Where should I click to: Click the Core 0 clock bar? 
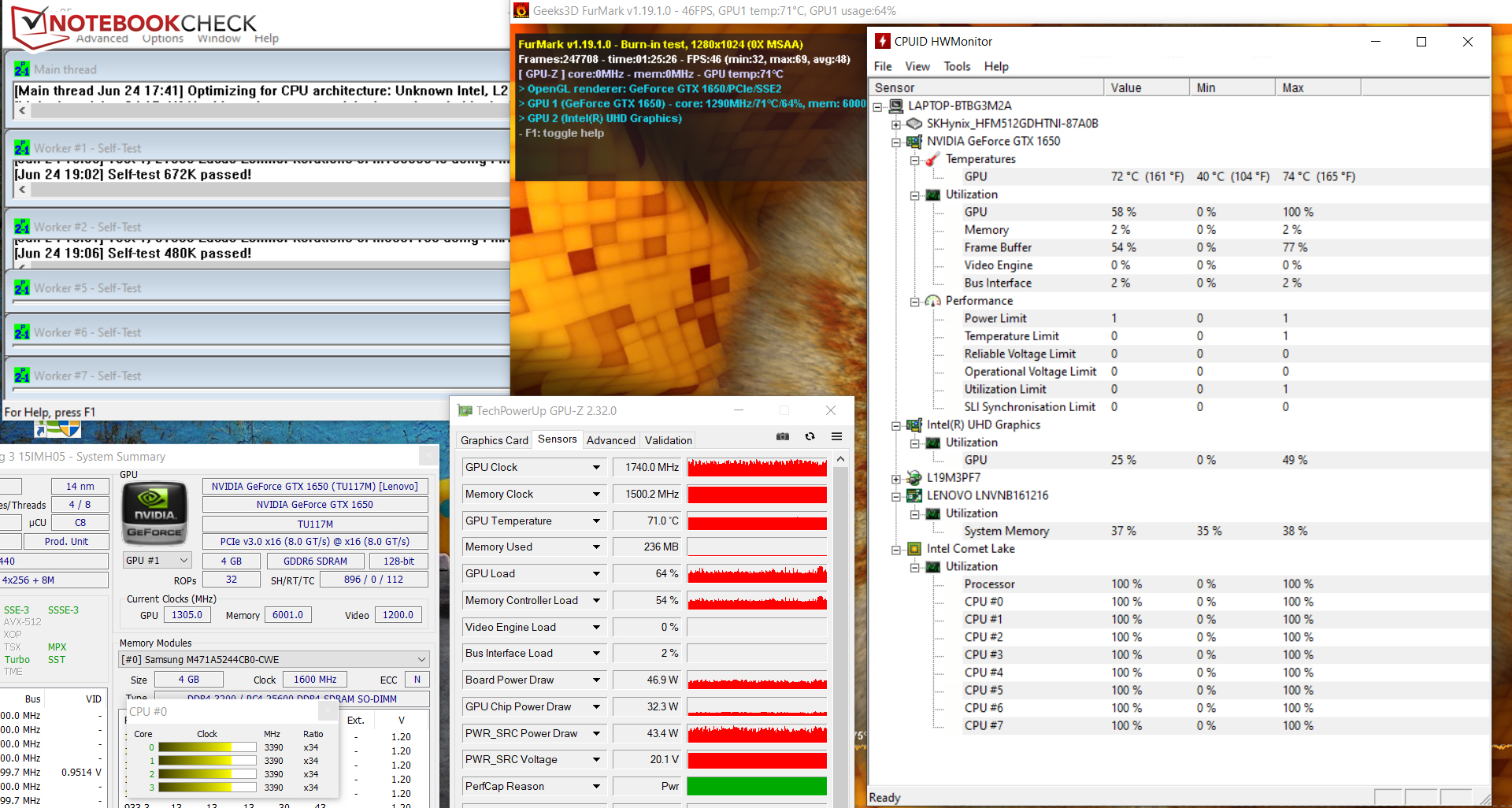(x=207, y=747)
